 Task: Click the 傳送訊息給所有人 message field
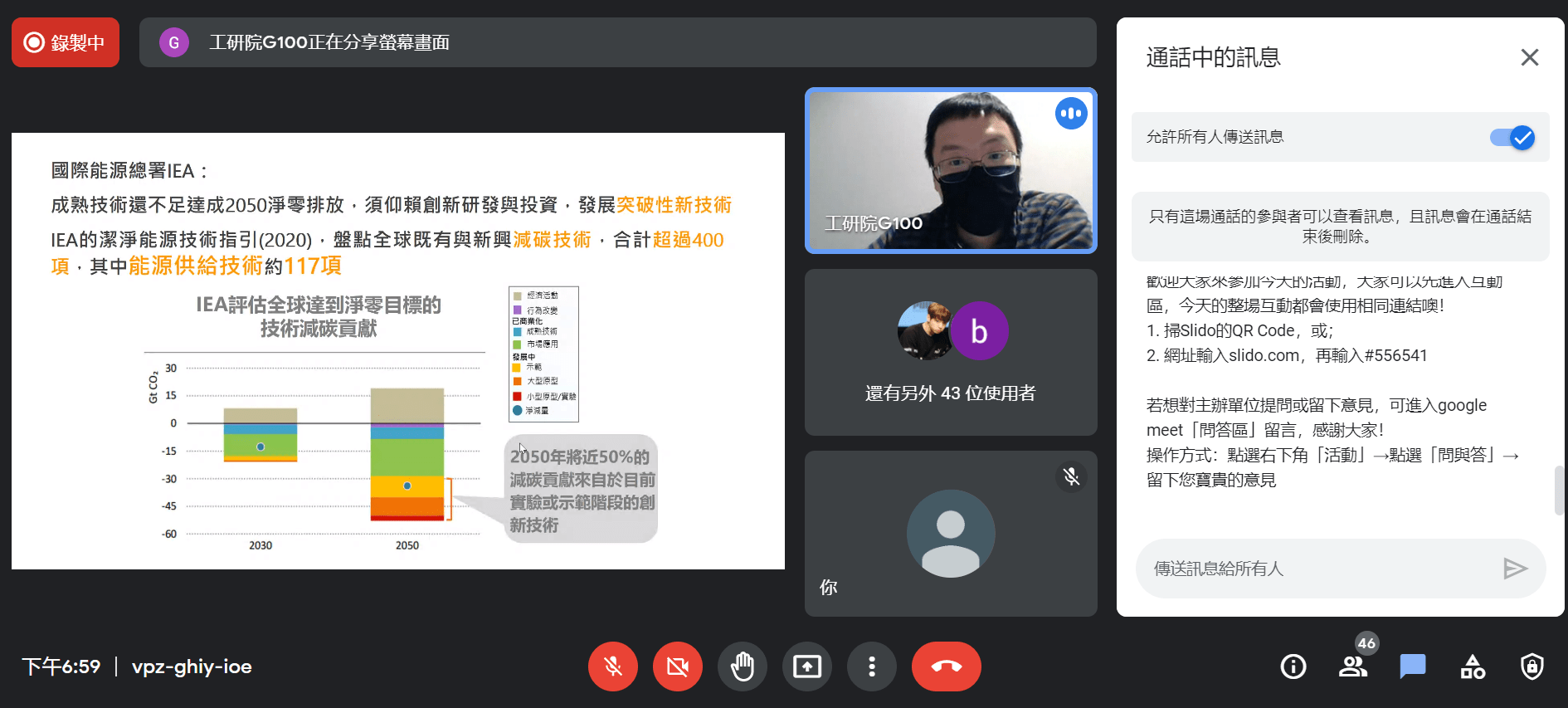tap(1319, 569)
